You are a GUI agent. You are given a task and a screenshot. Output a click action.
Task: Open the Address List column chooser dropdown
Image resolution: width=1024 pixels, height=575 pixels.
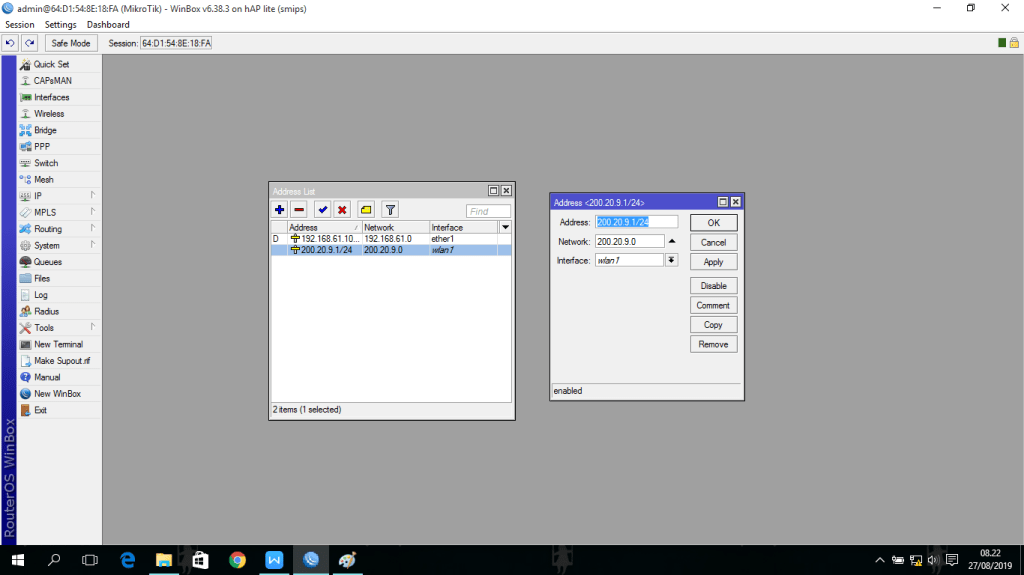[x=505, y=228]
